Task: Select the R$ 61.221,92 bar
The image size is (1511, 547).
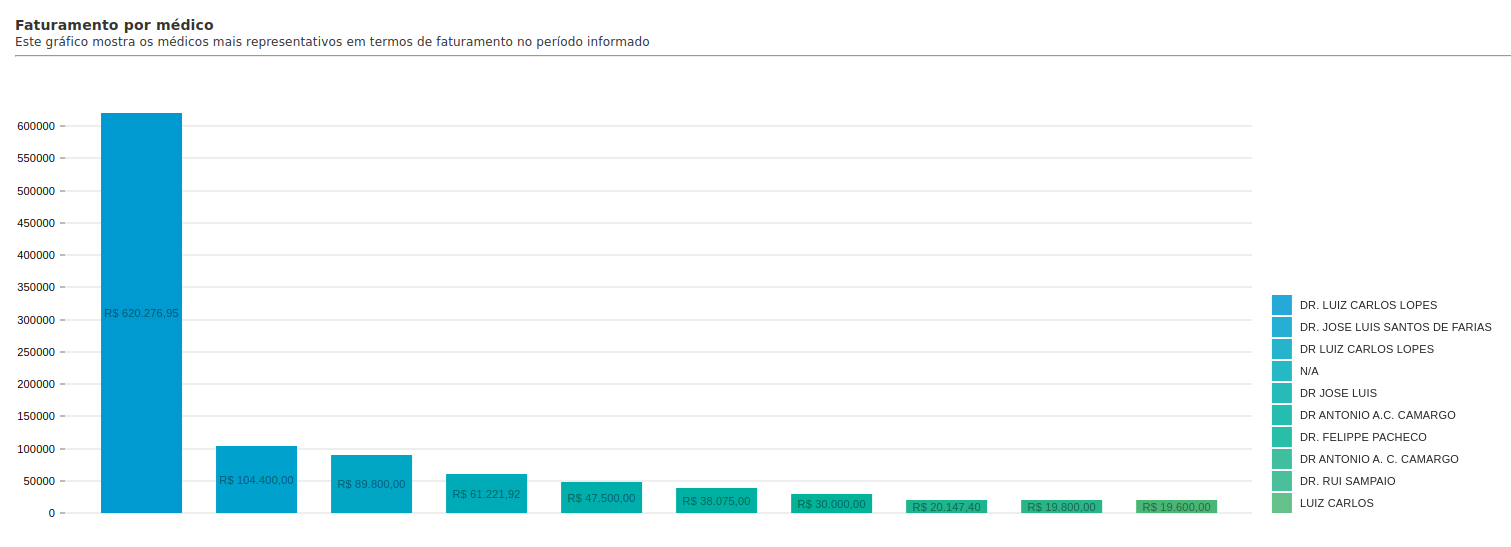Action: point(486,493)
